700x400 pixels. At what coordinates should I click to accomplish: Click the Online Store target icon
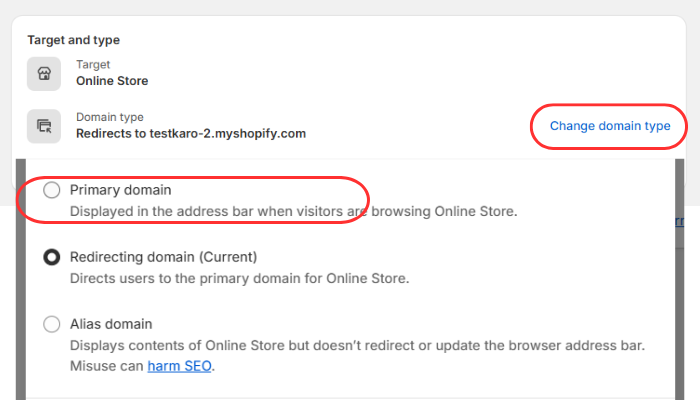pos(44,73)
